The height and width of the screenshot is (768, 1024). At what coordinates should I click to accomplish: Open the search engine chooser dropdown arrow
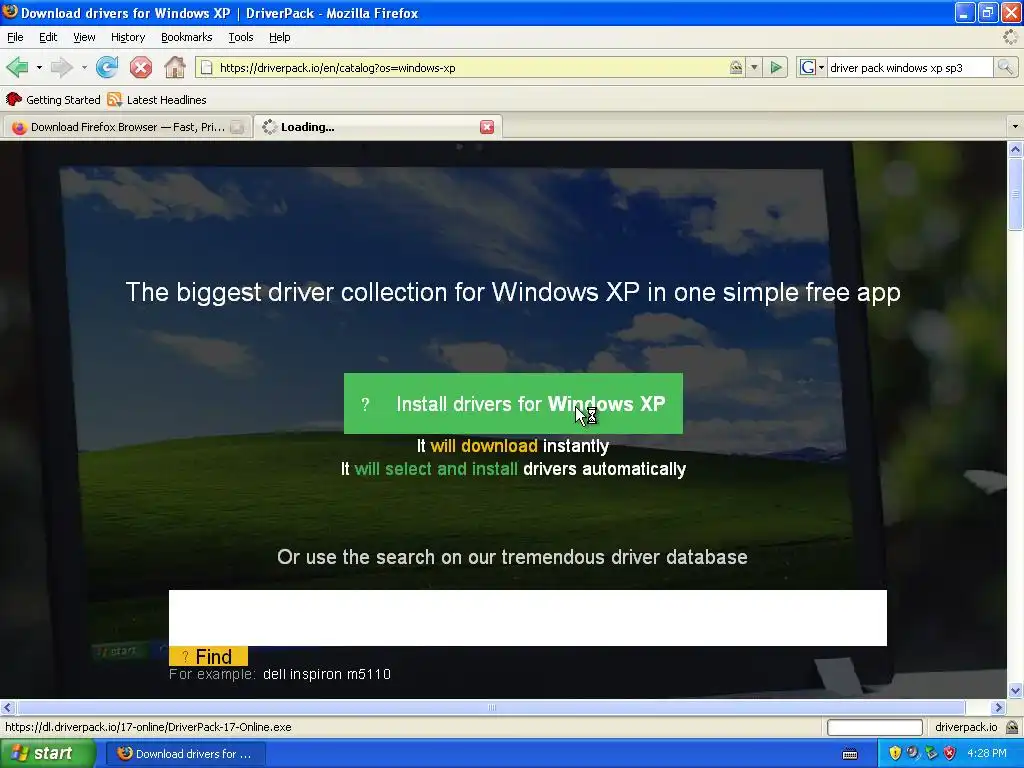821,67
